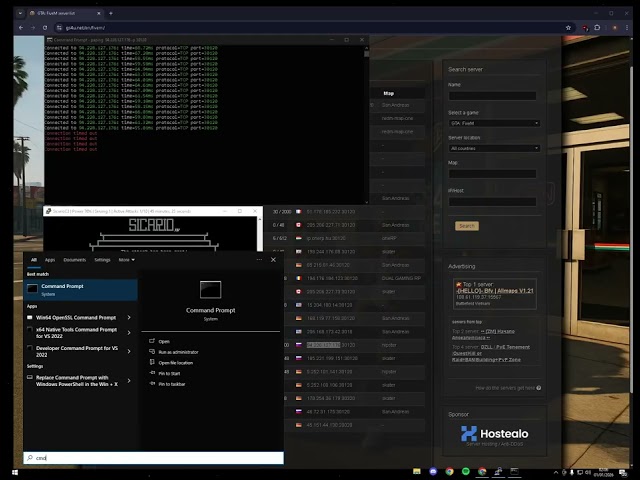The width and height of the screenshot is (640, 480).
Task: Choose Run as administrator
Action: pos(178,352)
